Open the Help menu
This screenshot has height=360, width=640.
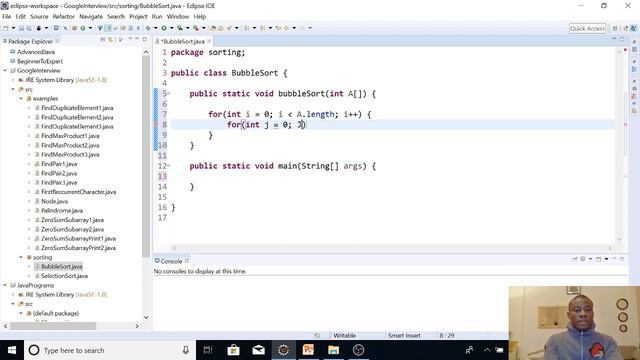[x=200, y=16]
